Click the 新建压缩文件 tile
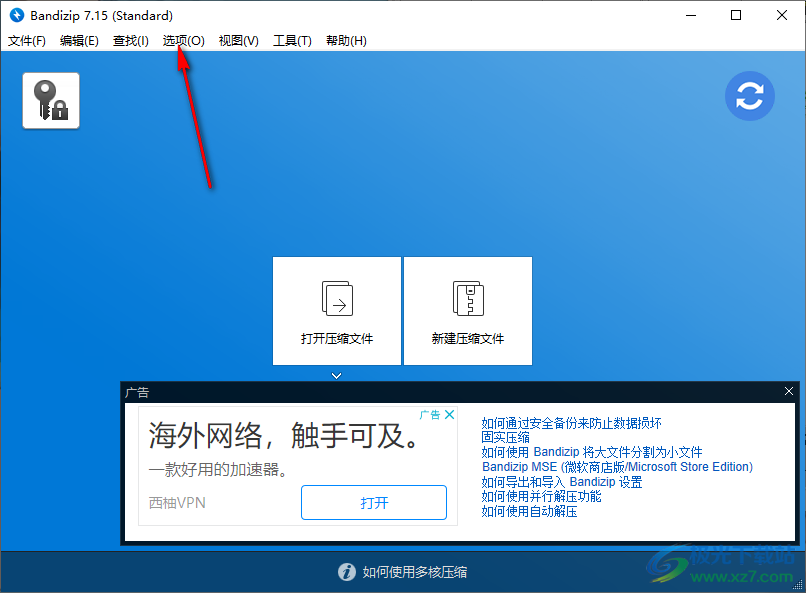 (468, 311)
